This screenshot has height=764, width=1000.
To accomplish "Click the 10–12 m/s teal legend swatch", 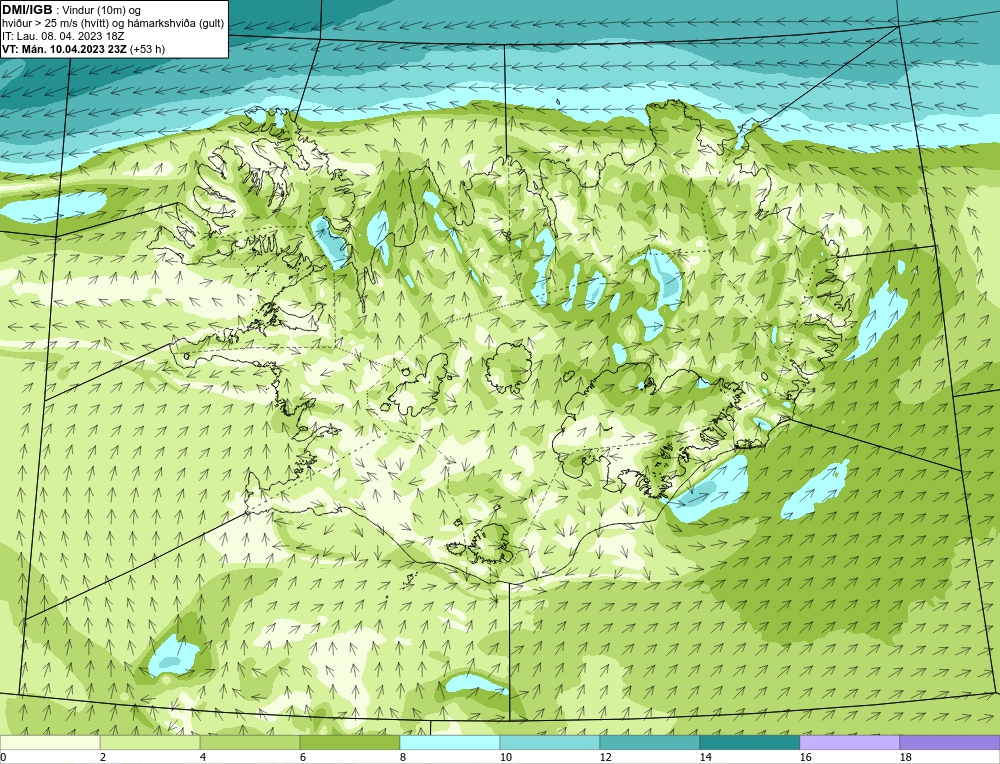I will point(550,742).
